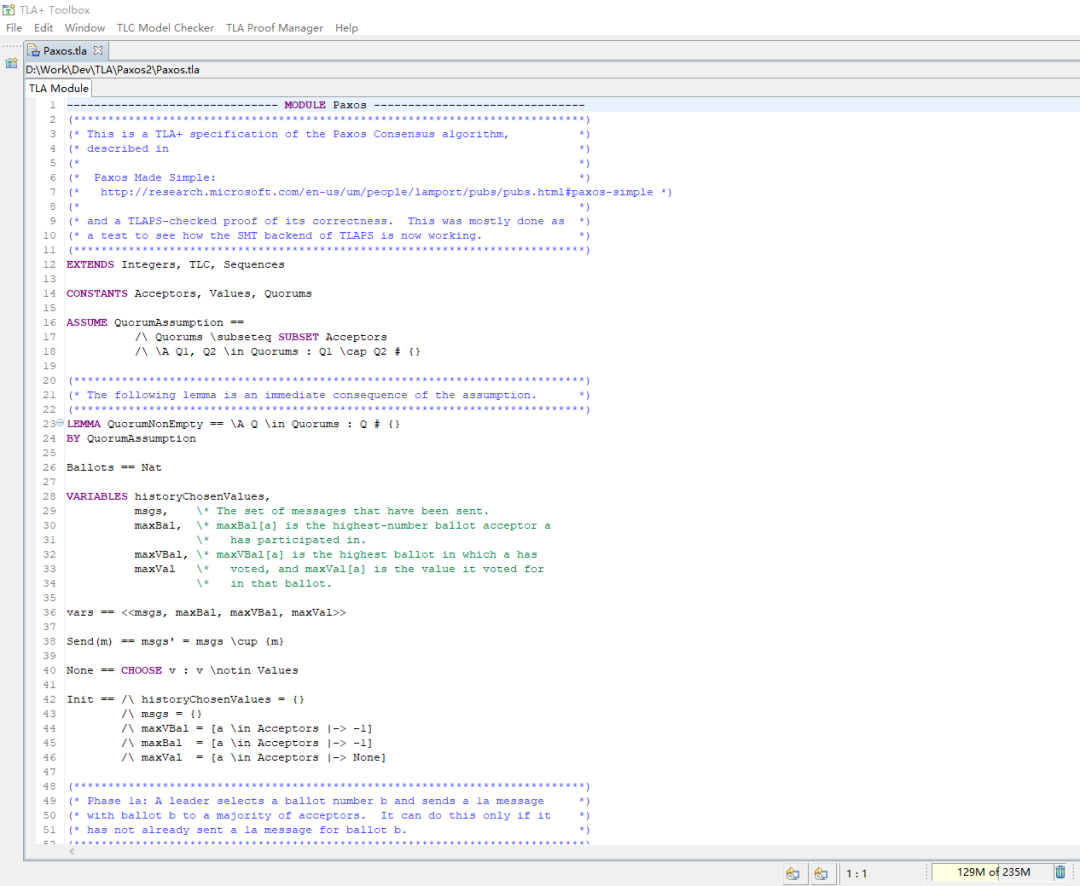Close the Paxos.tla editor tab
Viewport: 1080px width, 886px height.
tap(99, 50)
